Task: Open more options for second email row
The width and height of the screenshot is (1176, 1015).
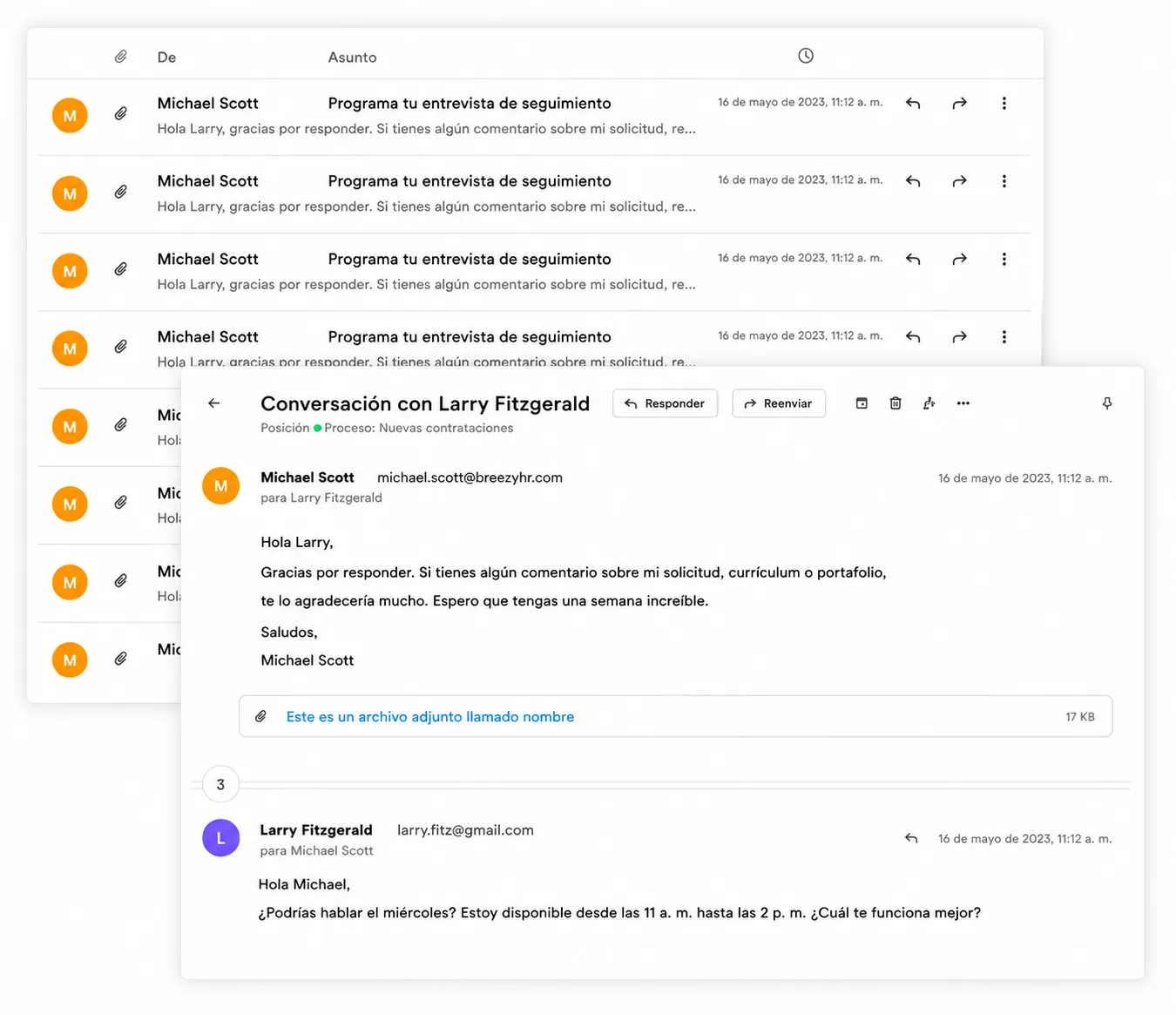Action: click(x=1004, y=181)
